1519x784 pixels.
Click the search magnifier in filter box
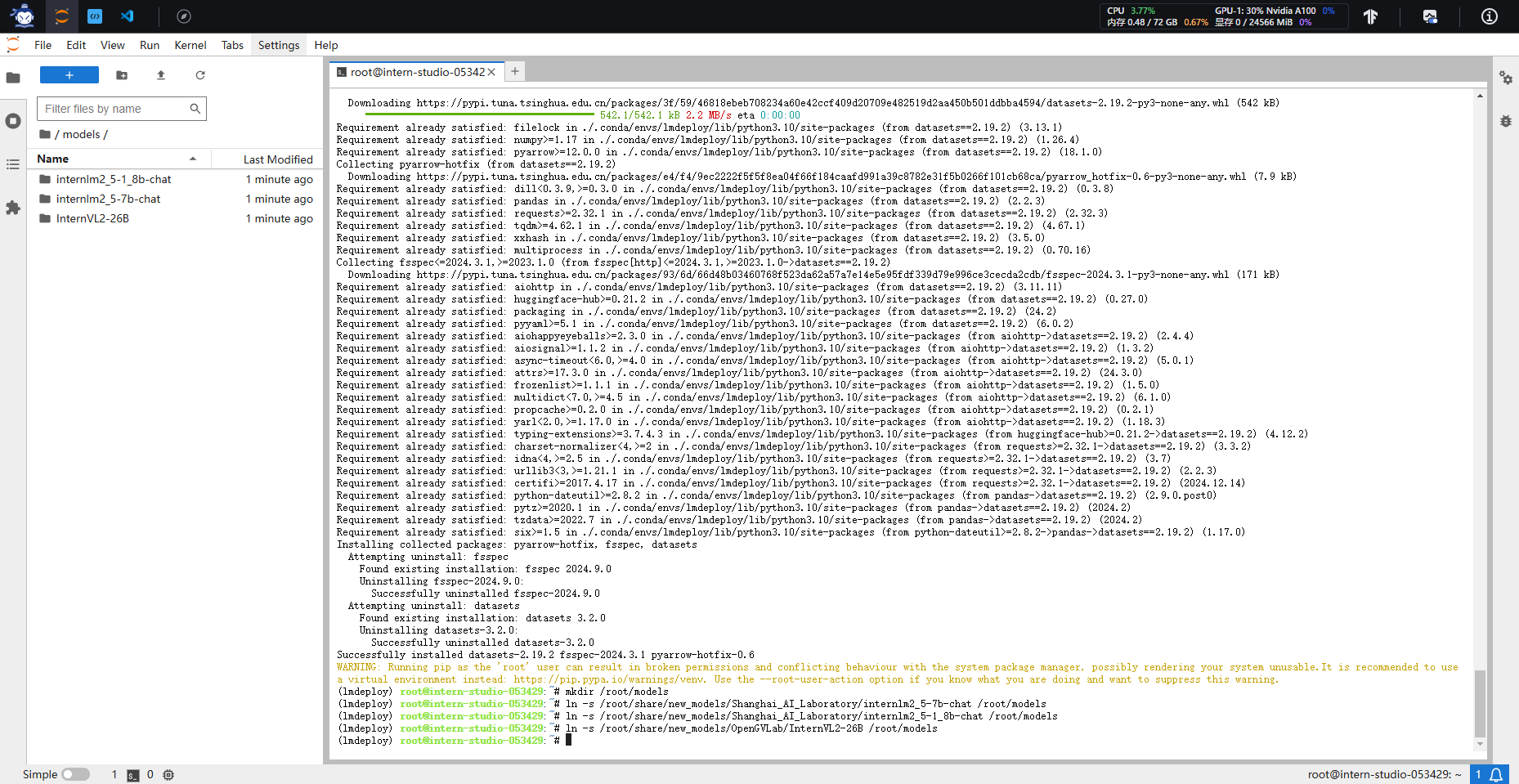(x=195, y=109)
